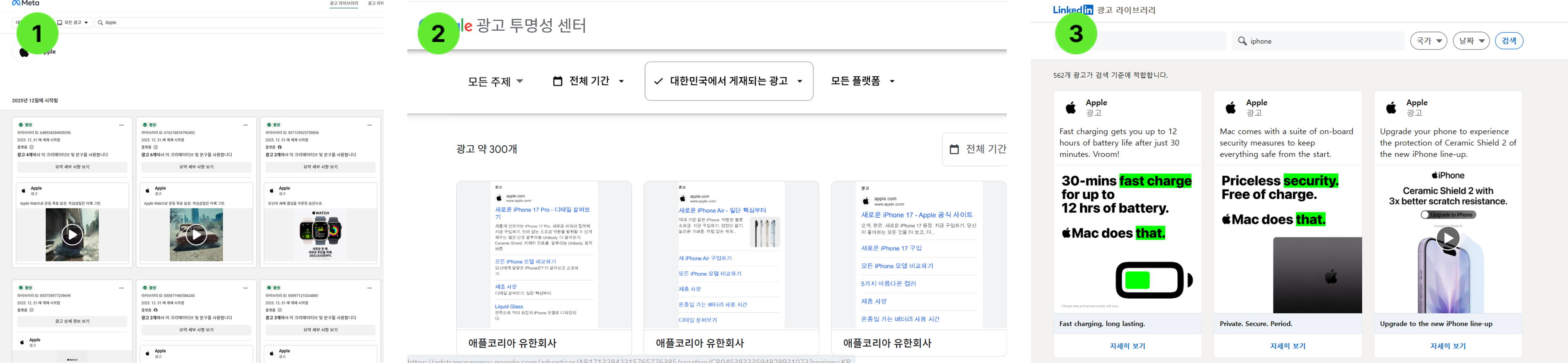
Task: Click the Meta logo in the header
Action: pyautogui.click(x=26, y=4)
